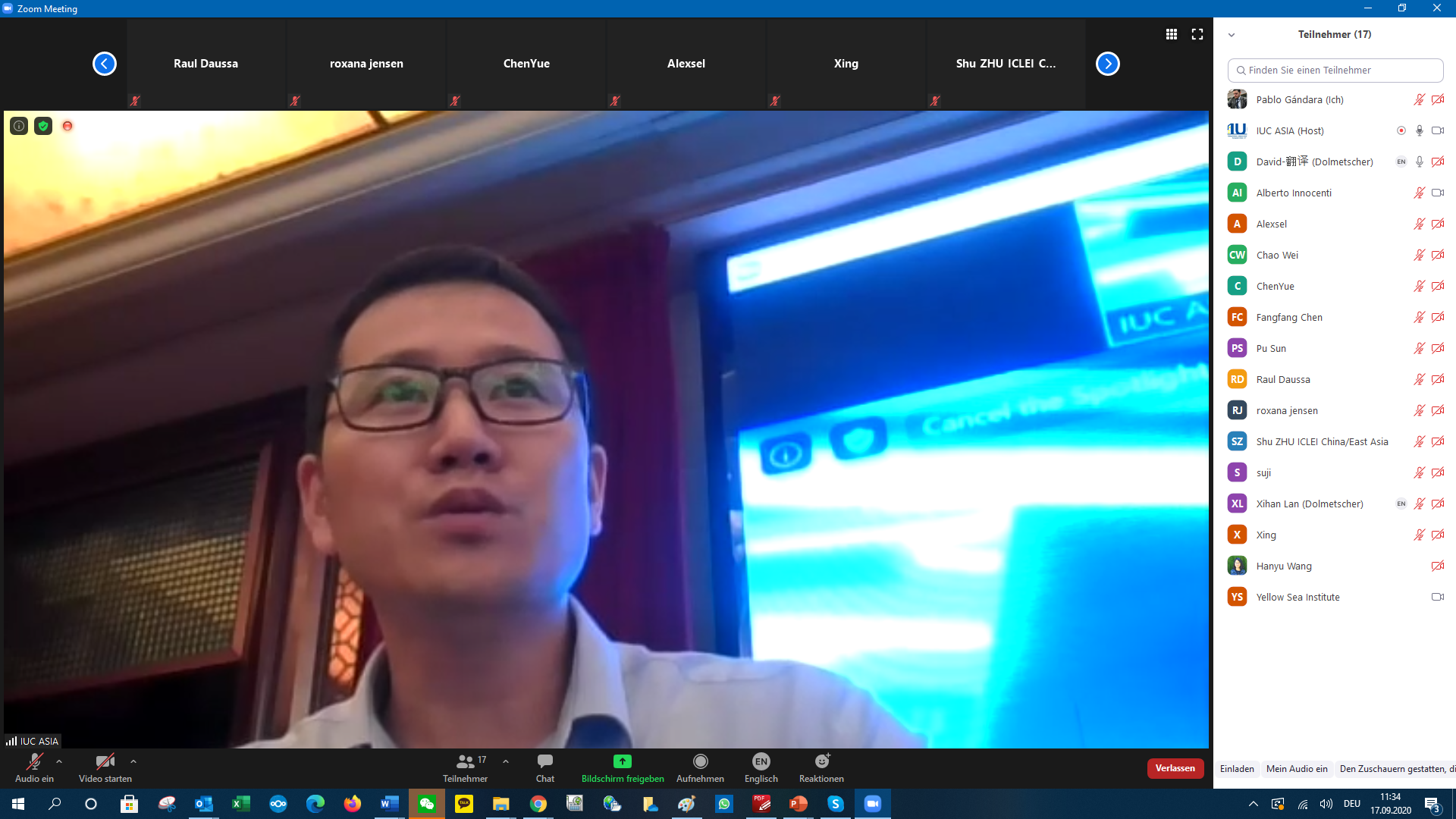Unmute with the Audio ein toggle
The width and height of the screenshot is (1456, 819).
[x=34, y=767]
